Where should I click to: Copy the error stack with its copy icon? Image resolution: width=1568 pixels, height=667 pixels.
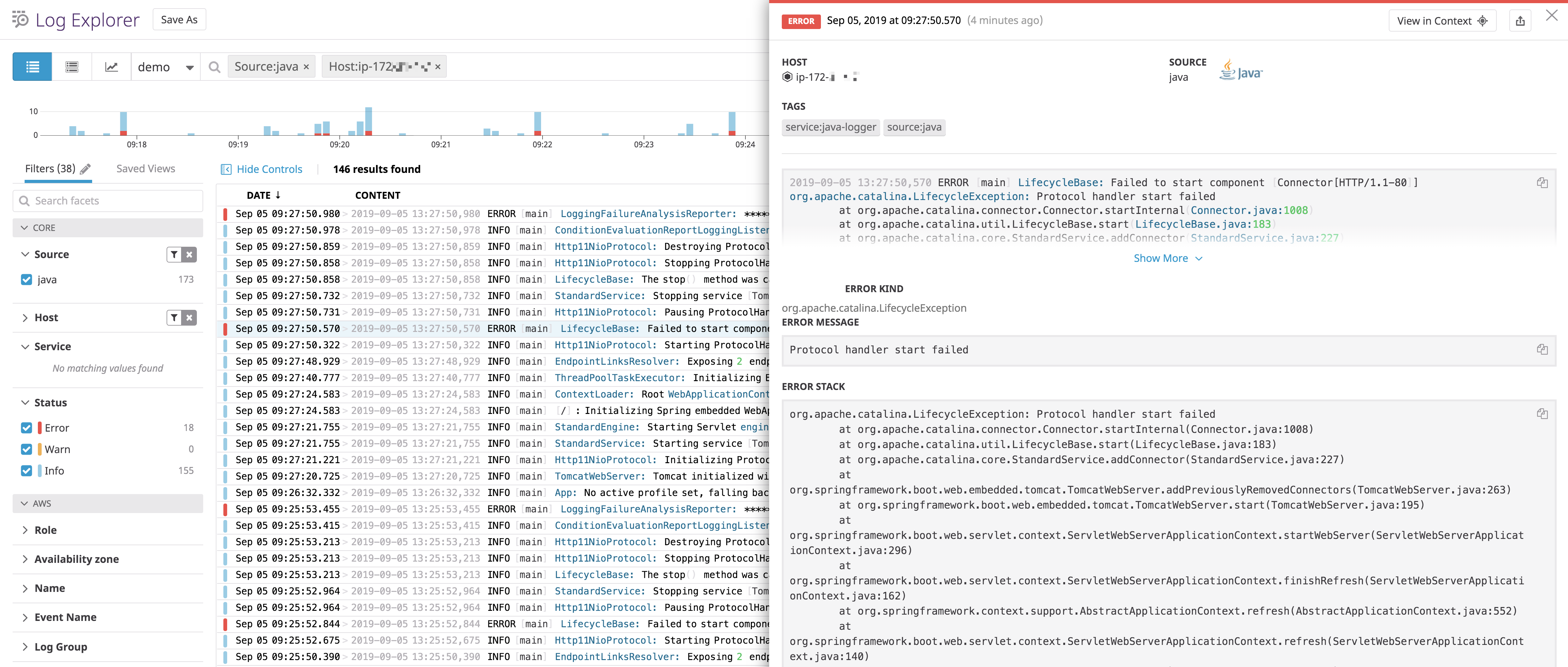[x=1542, y=413]
